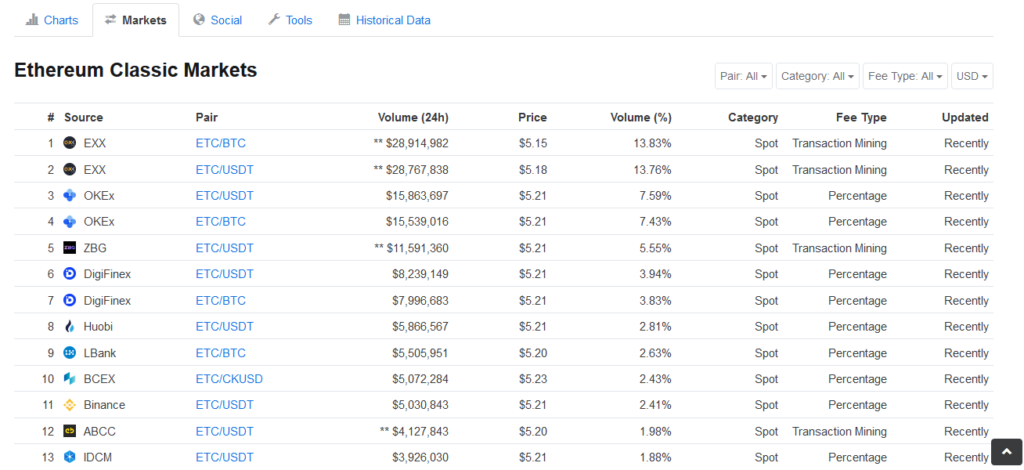Open the ETC/CKUSD pair link
The height and width of the screenshot is (470, 1024).
point(229,379)
